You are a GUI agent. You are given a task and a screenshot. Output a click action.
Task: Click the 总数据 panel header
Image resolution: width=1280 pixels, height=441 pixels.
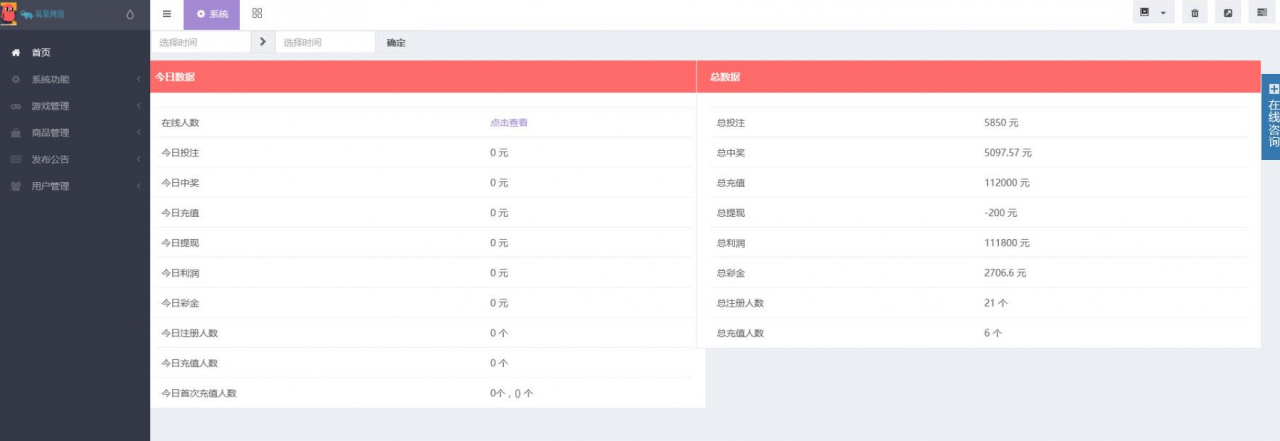(x=977, y=77)
